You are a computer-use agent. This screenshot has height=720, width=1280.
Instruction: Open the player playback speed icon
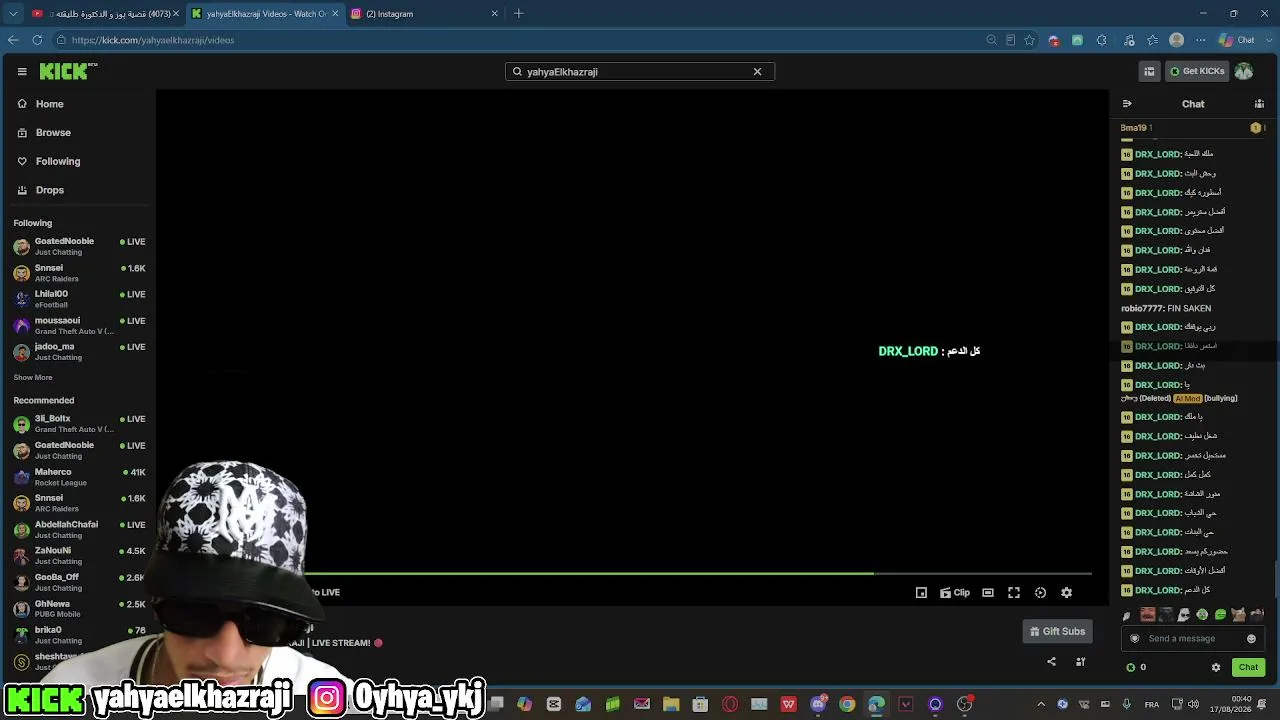click(x=1040, y=593)
